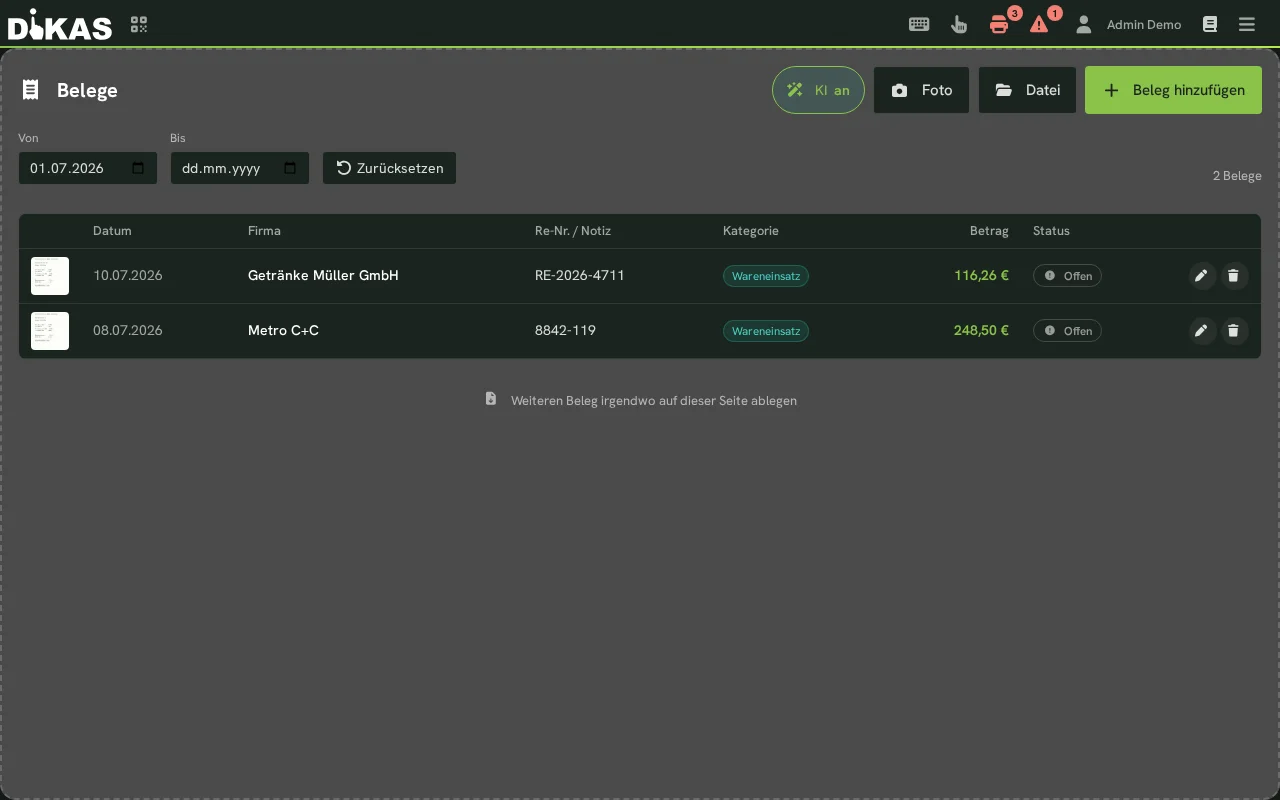Select the Metro C+C company name

(283, 331)
